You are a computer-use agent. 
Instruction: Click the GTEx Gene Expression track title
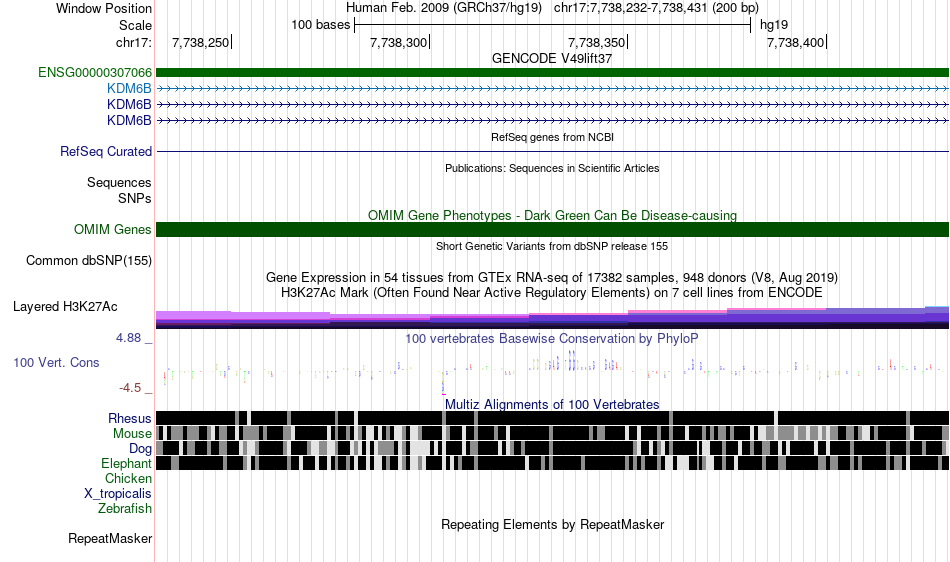(x=552, y=277)
